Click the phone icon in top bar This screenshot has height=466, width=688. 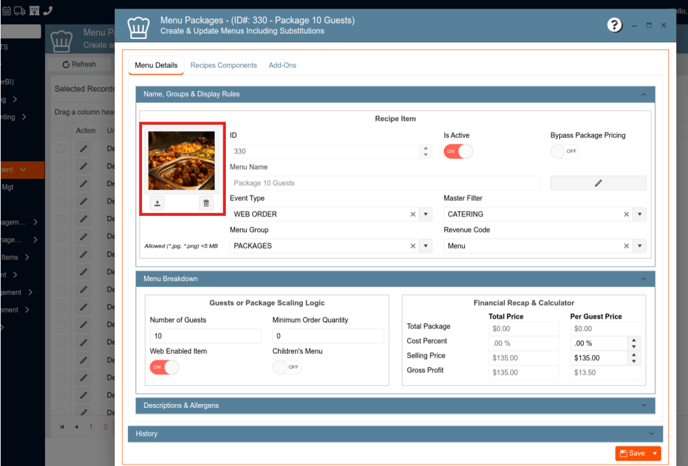49,10
